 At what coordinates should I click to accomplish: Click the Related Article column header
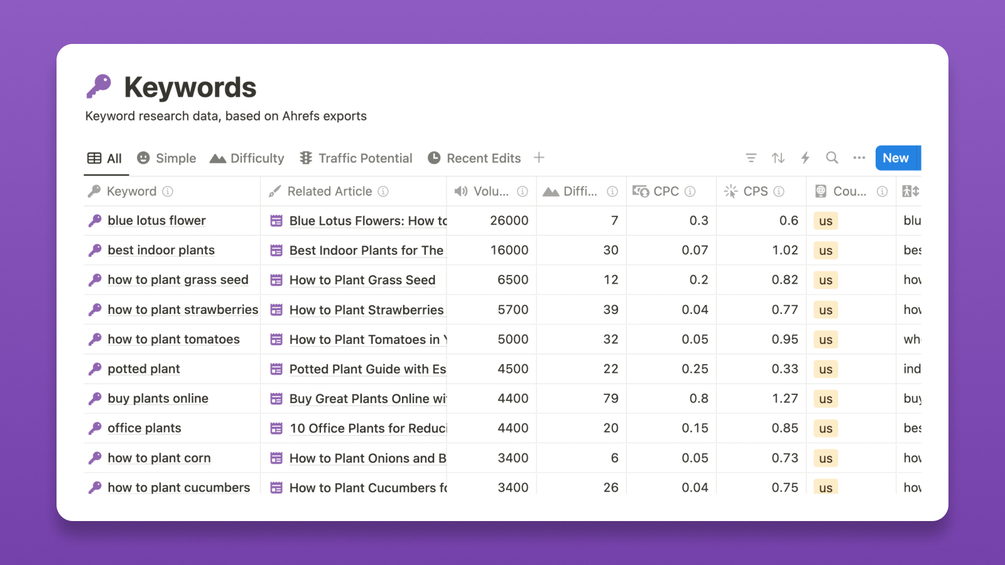point(353,191)
